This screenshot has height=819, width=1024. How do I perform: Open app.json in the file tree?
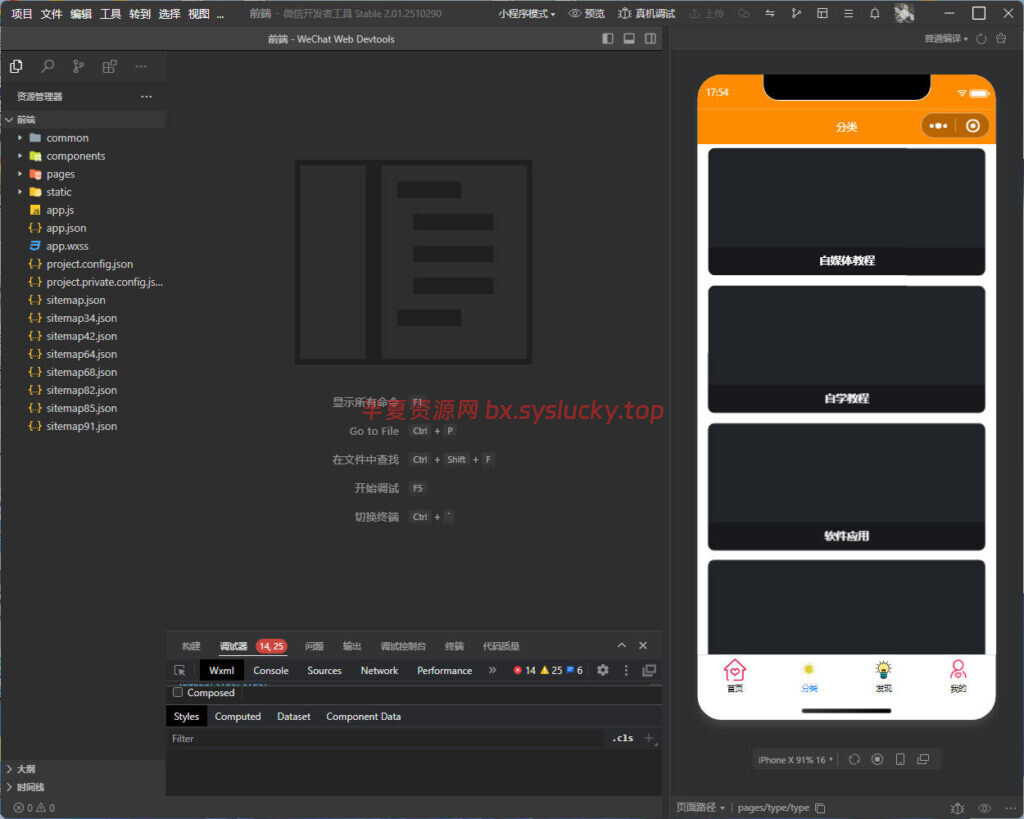coord(66,228)
